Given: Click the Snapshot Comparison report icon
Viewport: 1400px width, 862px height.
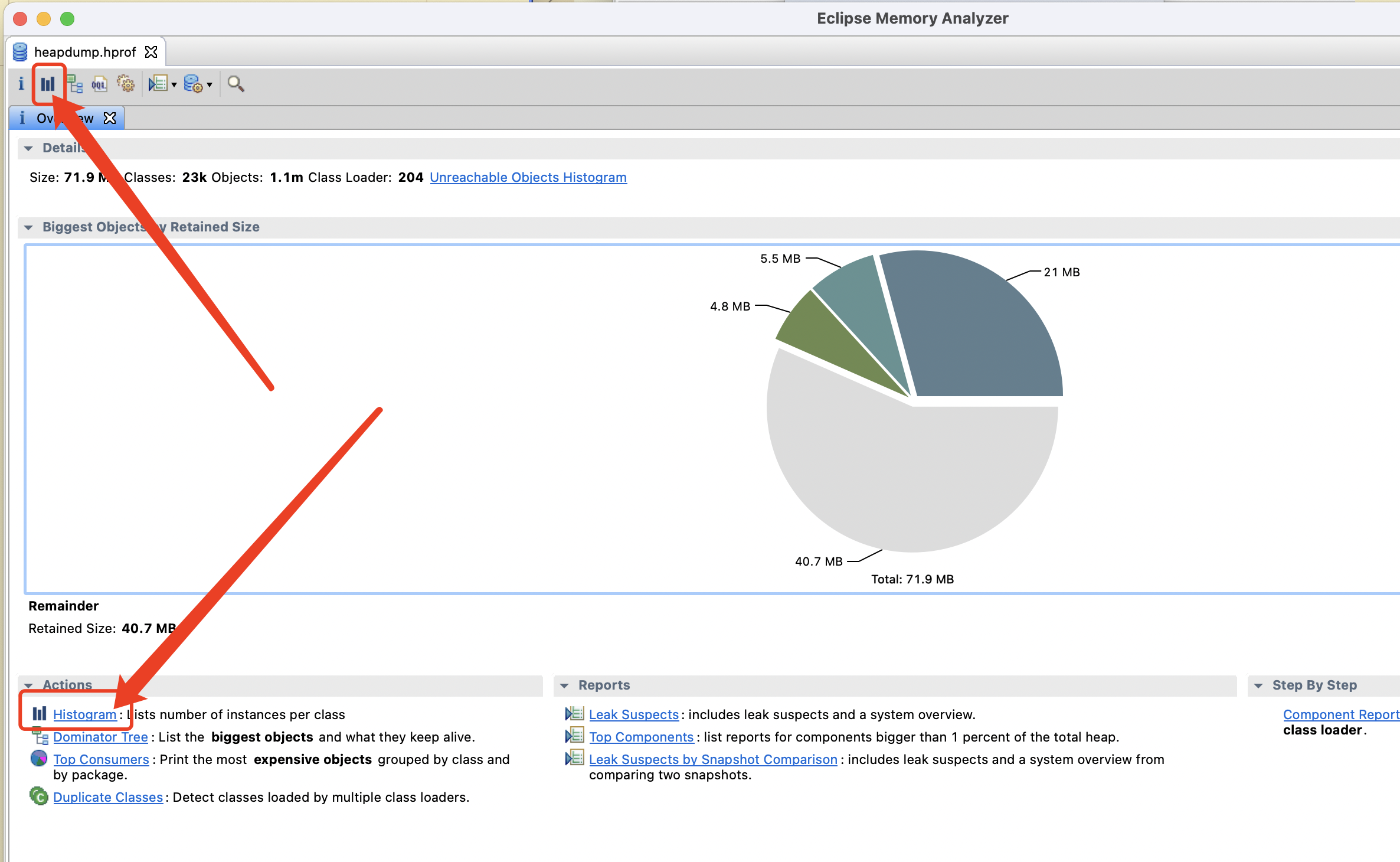Looking at the screenshot, I should coord(574,758).
